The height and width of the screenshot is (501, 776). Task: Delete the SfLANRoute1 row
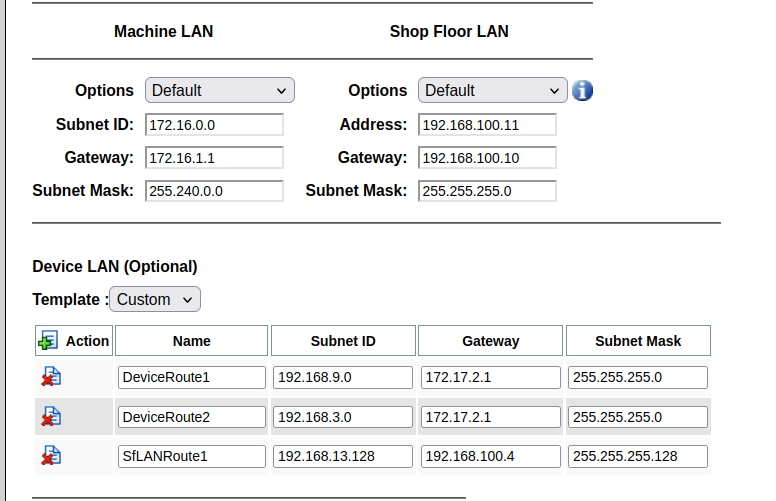pos(51,455)
